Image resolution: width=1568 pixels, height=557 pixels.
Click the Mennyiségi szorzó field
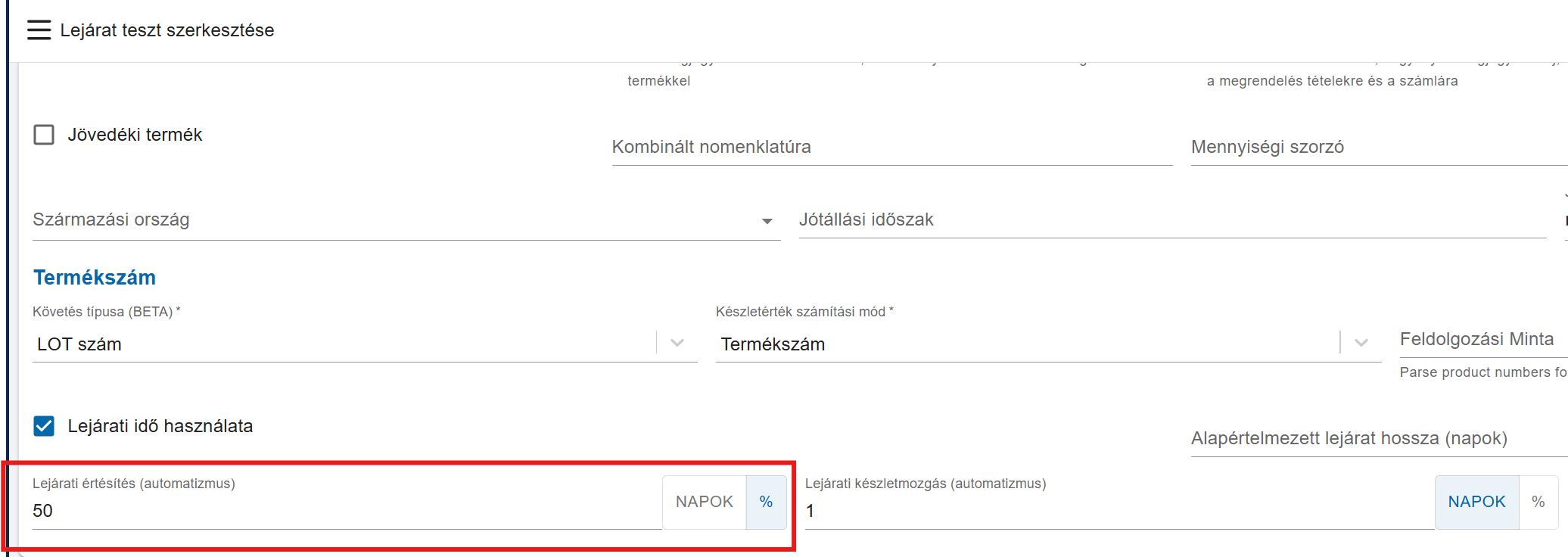click(1377, 147)
